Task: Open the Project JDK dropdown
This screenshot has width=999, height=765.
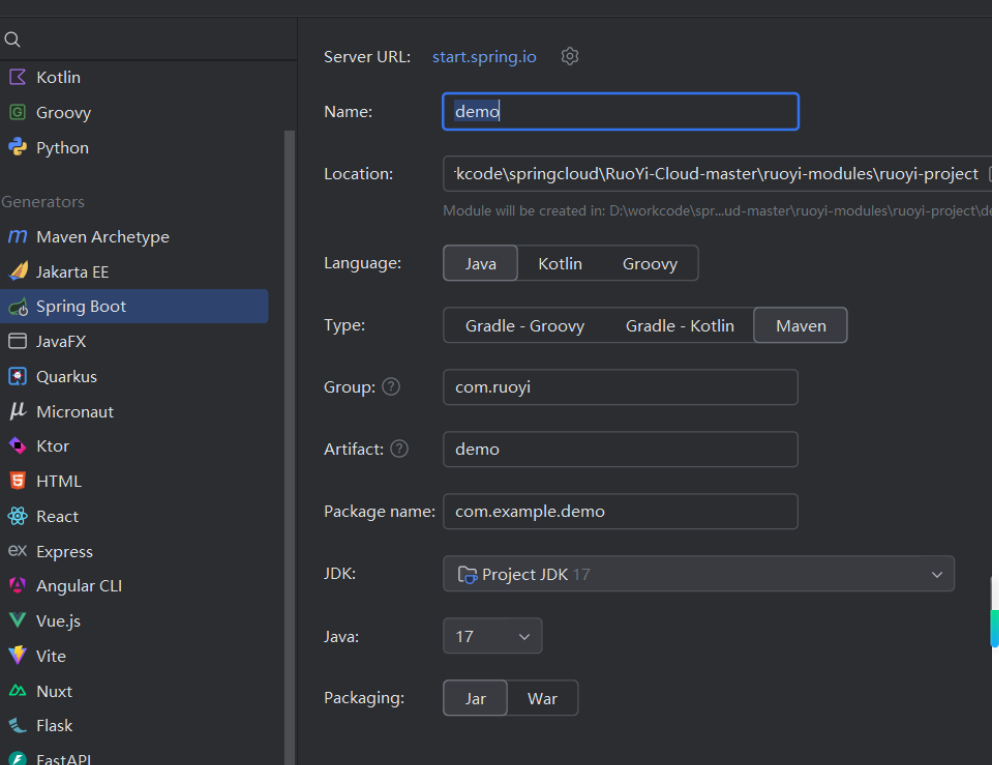Action: pos(699,574)
